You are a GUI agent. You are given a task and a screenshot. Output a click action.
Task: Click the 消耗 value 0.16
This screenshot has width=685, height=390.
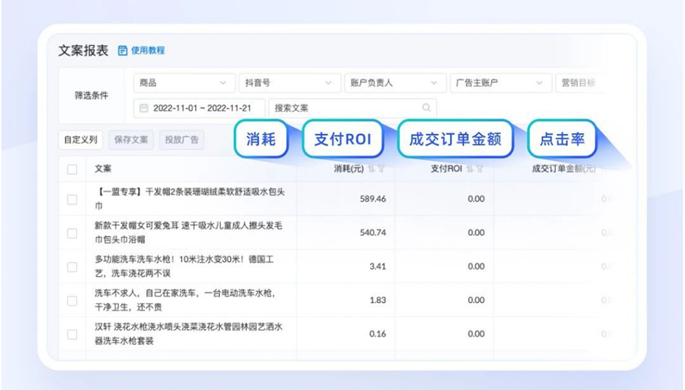377,334
